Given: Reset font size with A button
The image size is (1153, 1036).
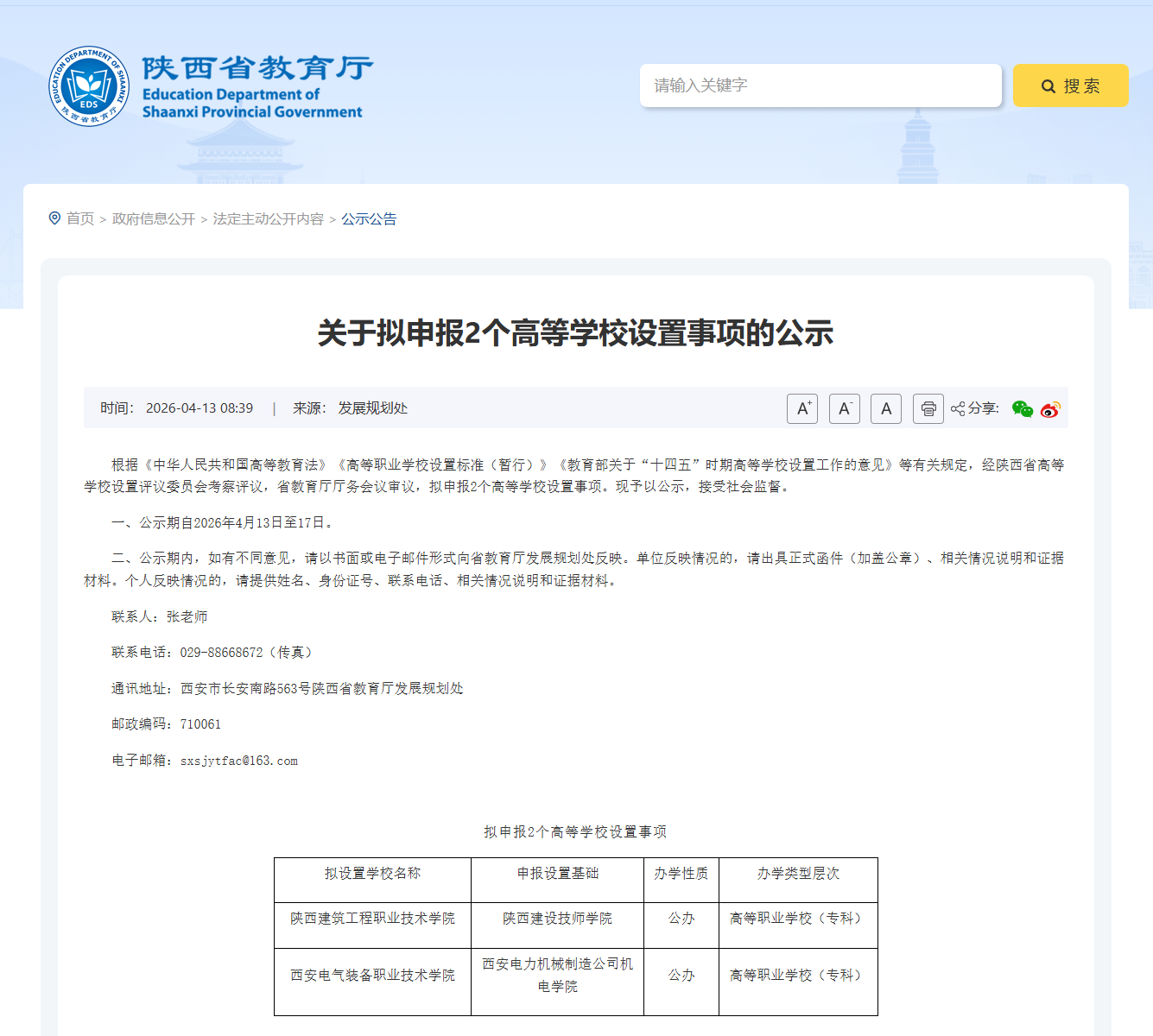Looking at the screenshot, I should coord(885,408).
